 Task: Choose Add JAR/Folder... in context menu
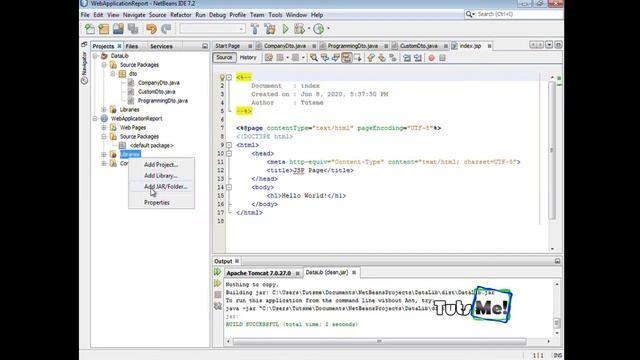(x=161, y=187)
